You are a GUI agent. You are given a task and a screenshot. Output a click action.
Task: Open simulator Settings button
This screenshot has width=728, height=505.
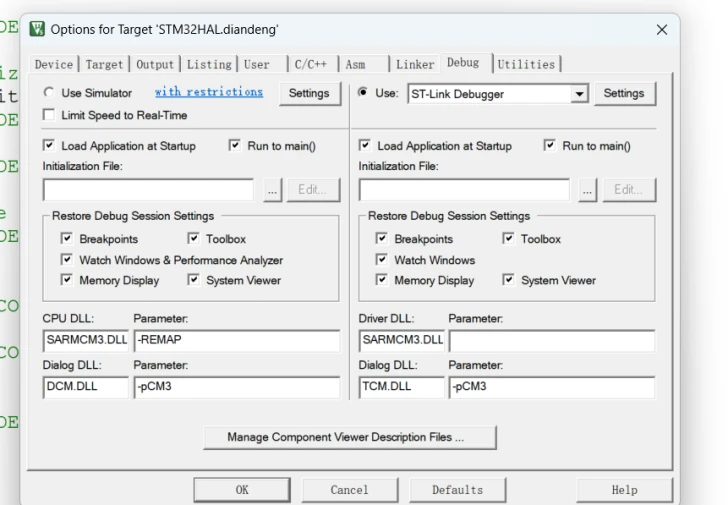[309, 93]
